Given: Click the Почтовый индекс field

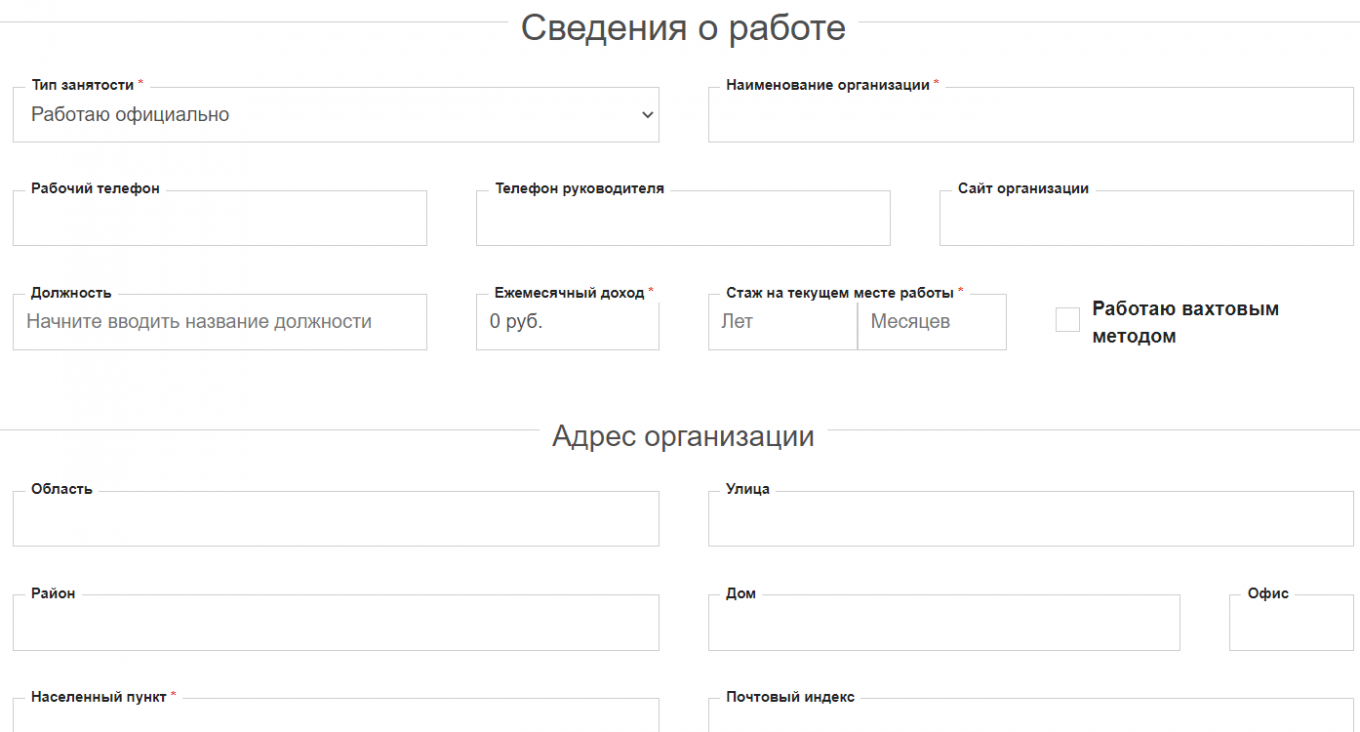Looking at the screenshot, I should click(1030, 716).
